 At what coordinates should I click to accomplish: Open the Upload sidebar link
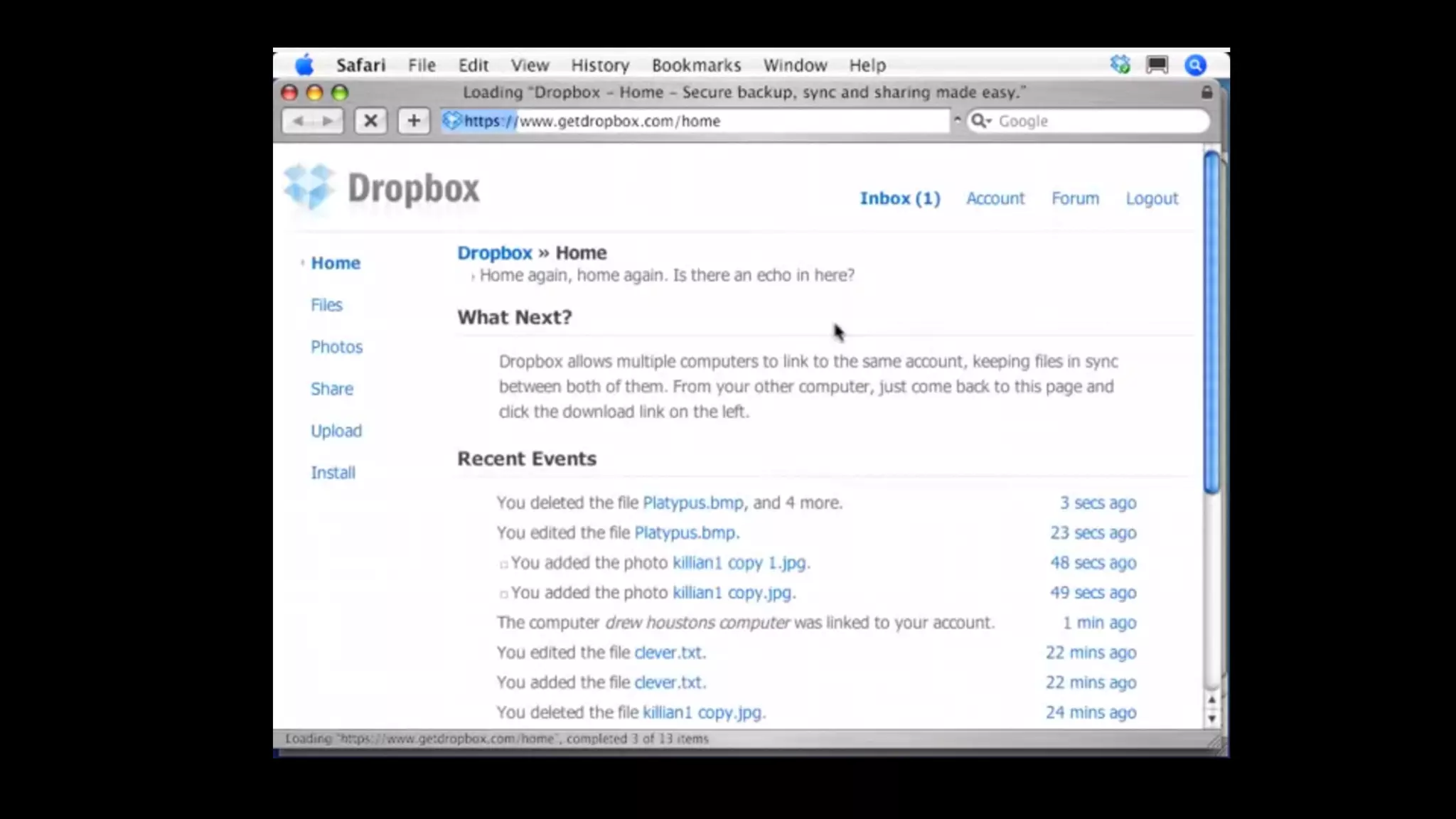336,431
